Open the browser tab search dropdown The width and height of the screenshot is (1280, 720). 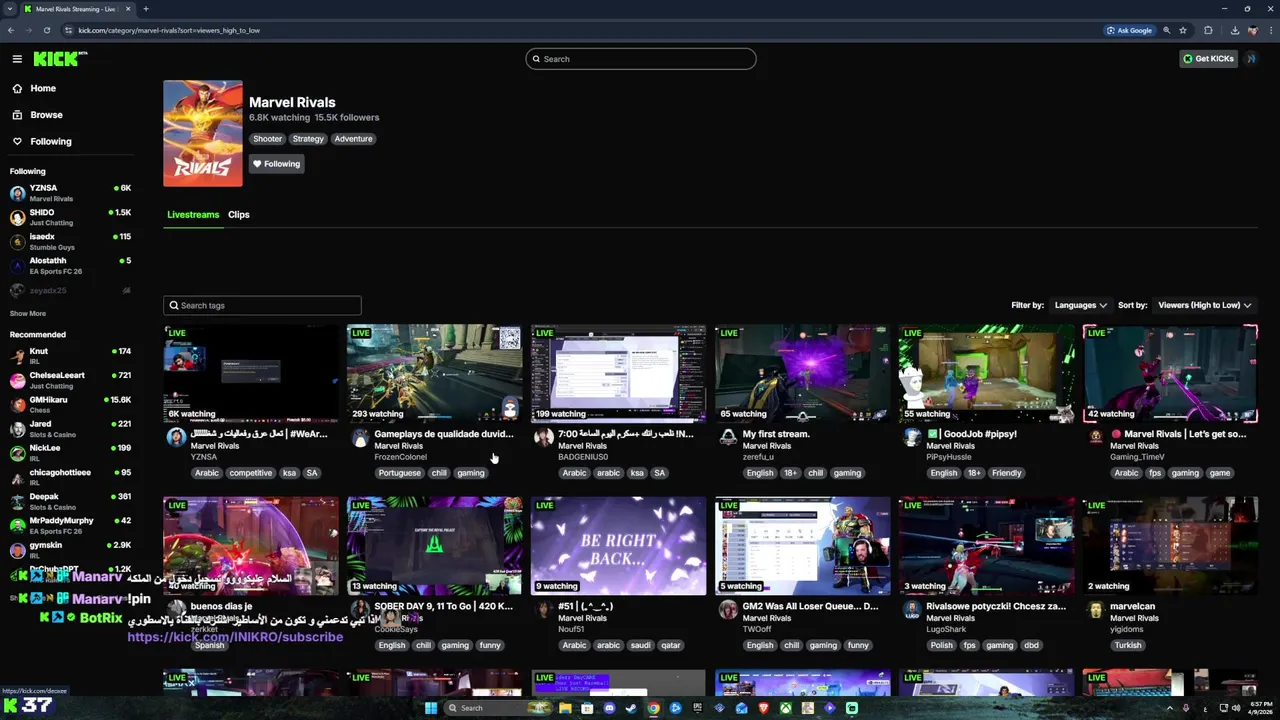[11, 9]
